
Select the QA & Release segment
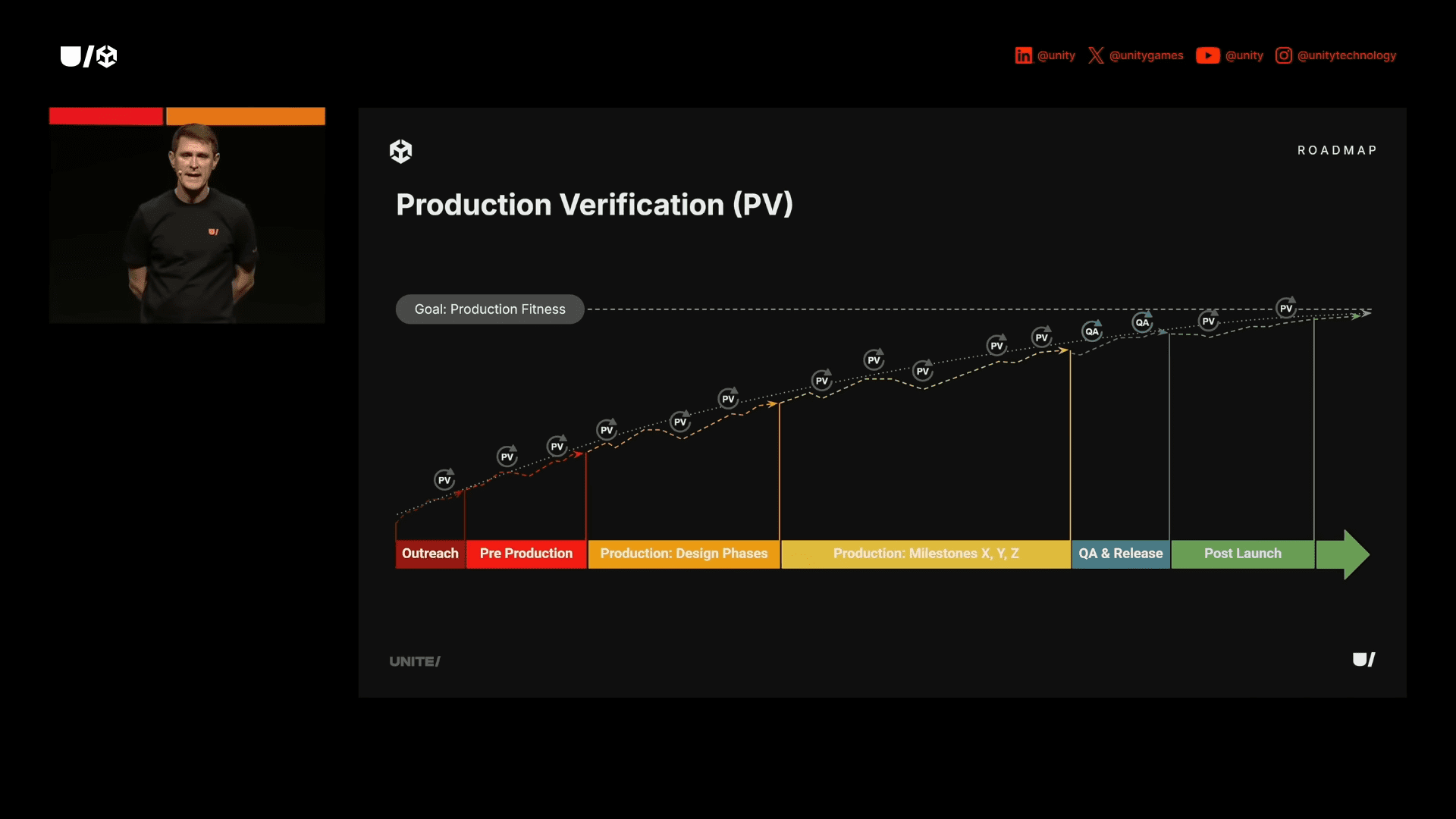pos(1120,554)
